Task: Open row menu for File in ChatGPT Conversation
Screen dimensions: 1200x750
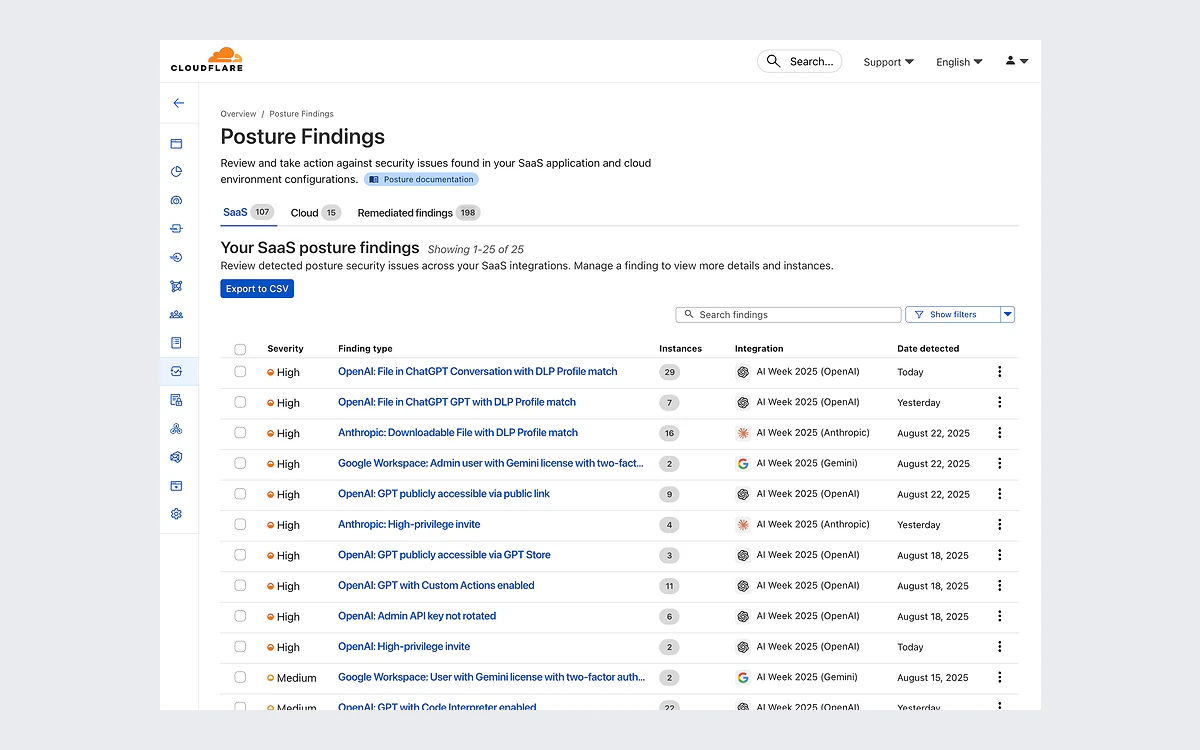Action: (x=1000, y=372)
